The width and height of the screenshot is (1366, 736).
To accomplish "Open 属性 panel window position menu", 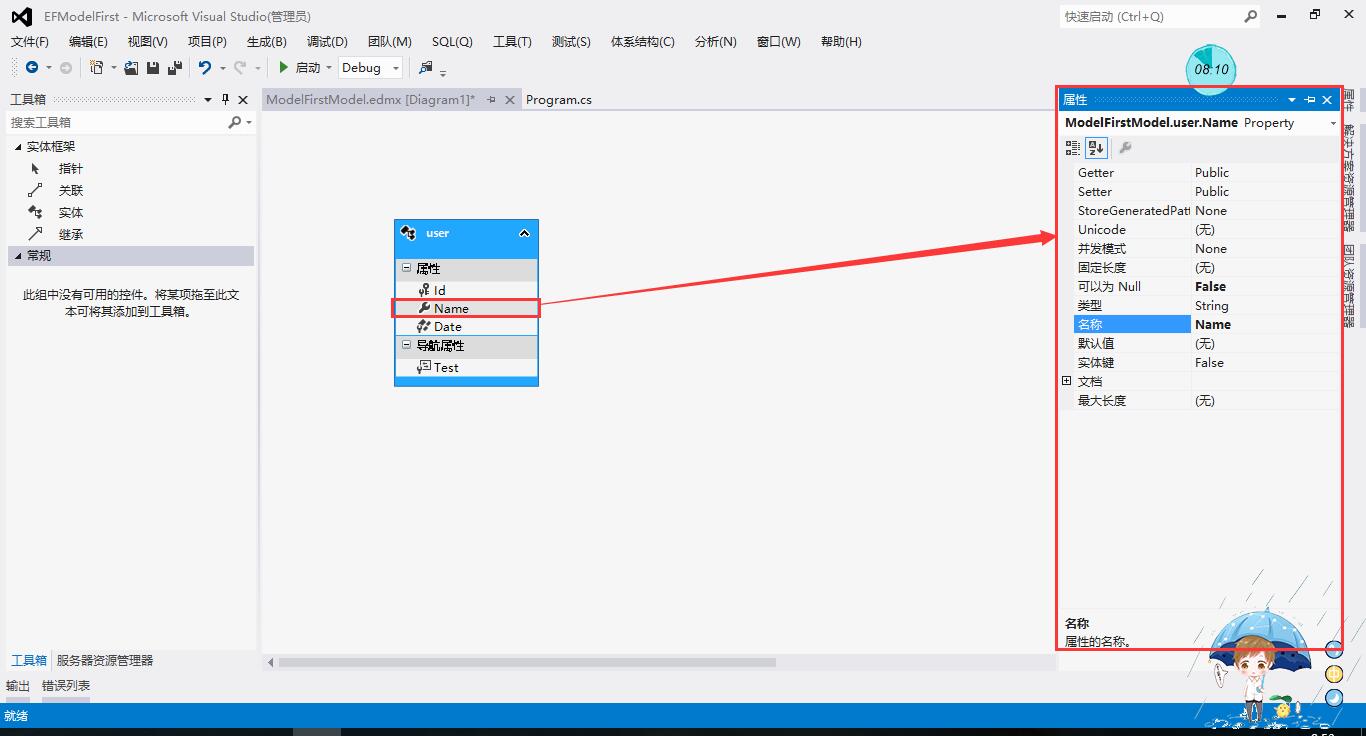I will tap(1292, 100).
